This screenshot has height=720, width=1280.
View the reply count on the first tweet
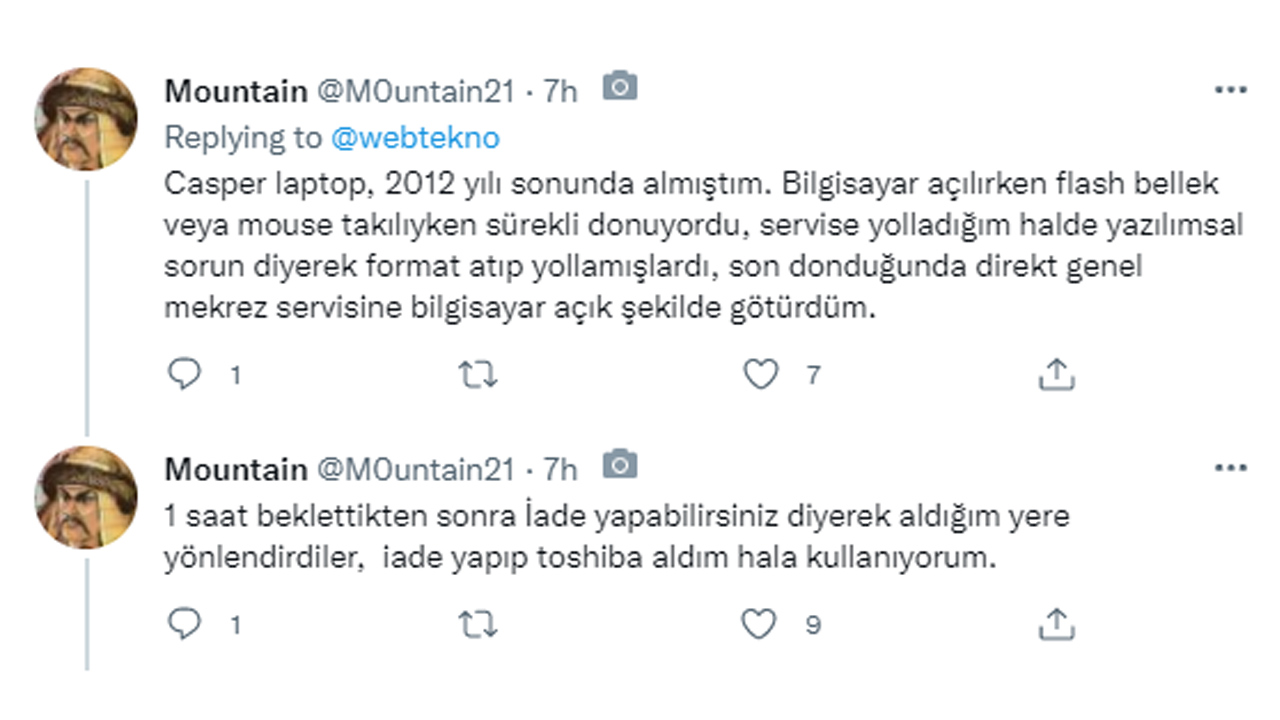[x=235, y=375]
